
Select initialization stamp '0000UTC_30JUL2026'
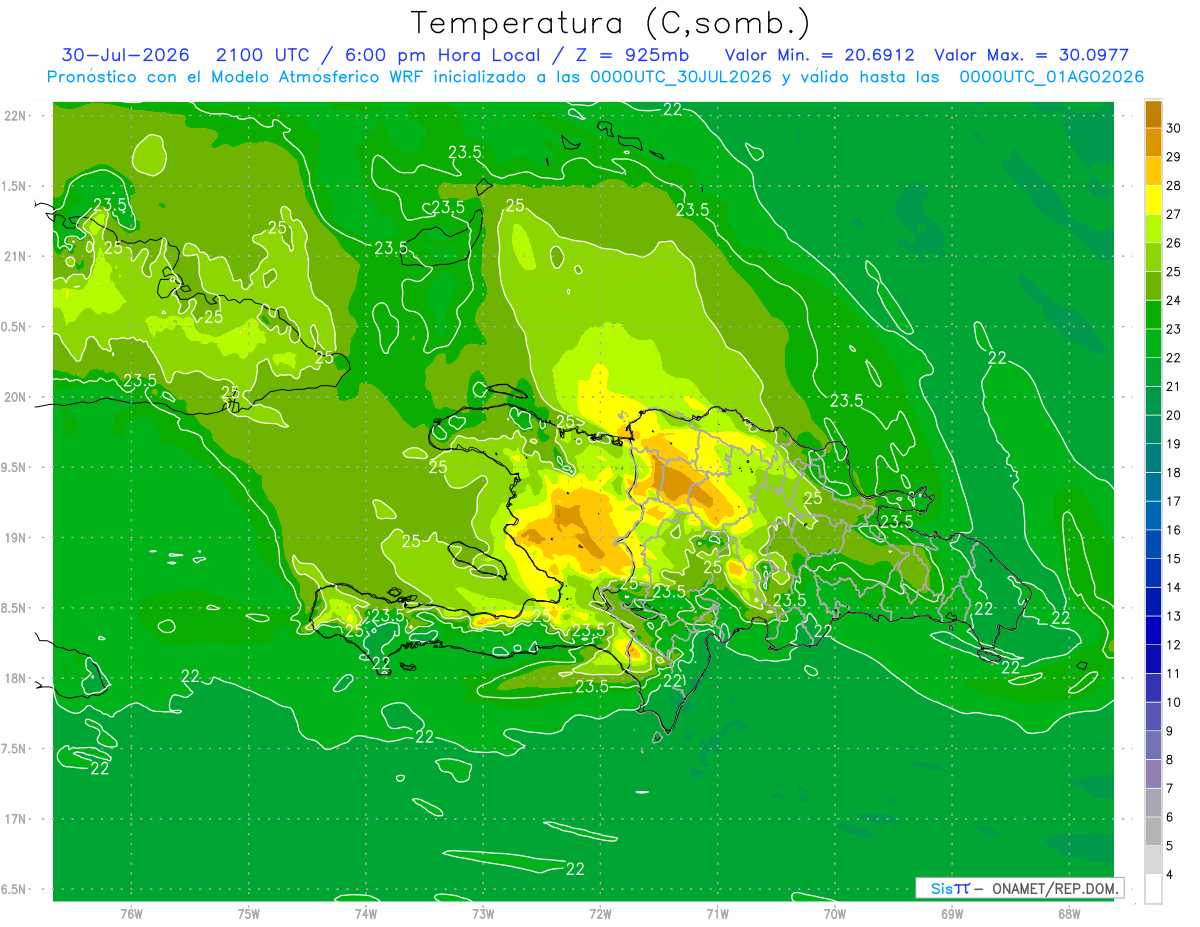(681, 77)
